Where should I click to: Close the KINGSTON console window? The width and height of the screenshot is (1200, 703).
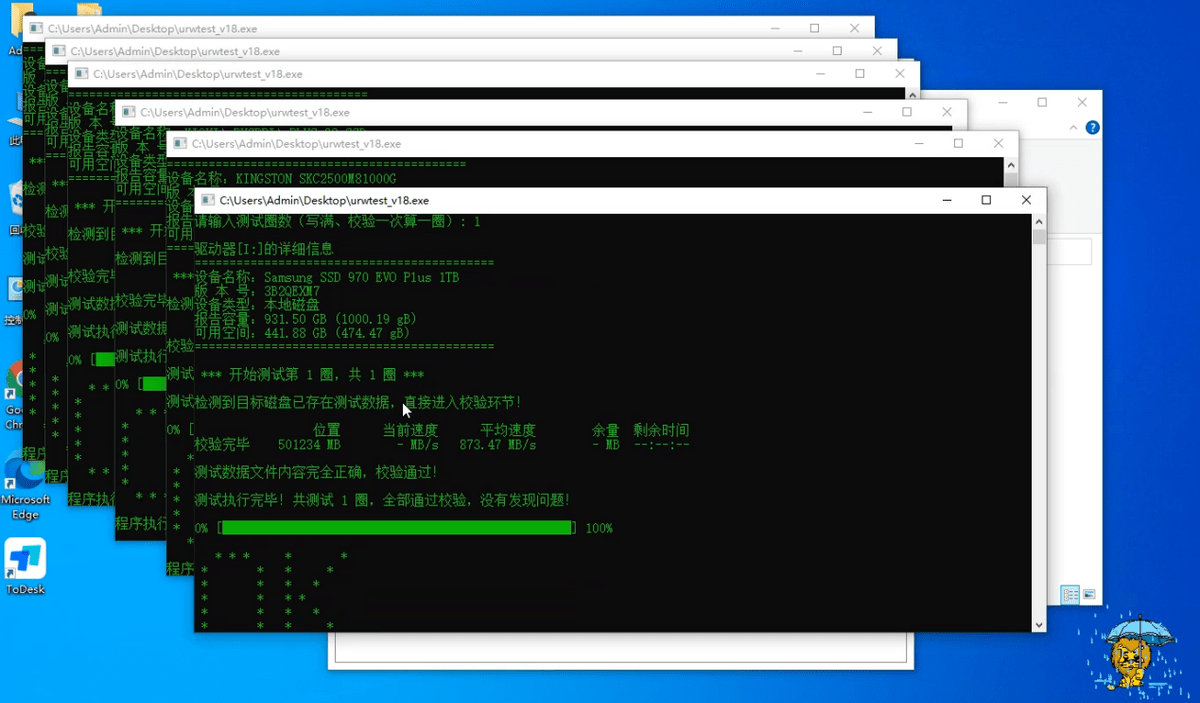(x=998, y=143)
